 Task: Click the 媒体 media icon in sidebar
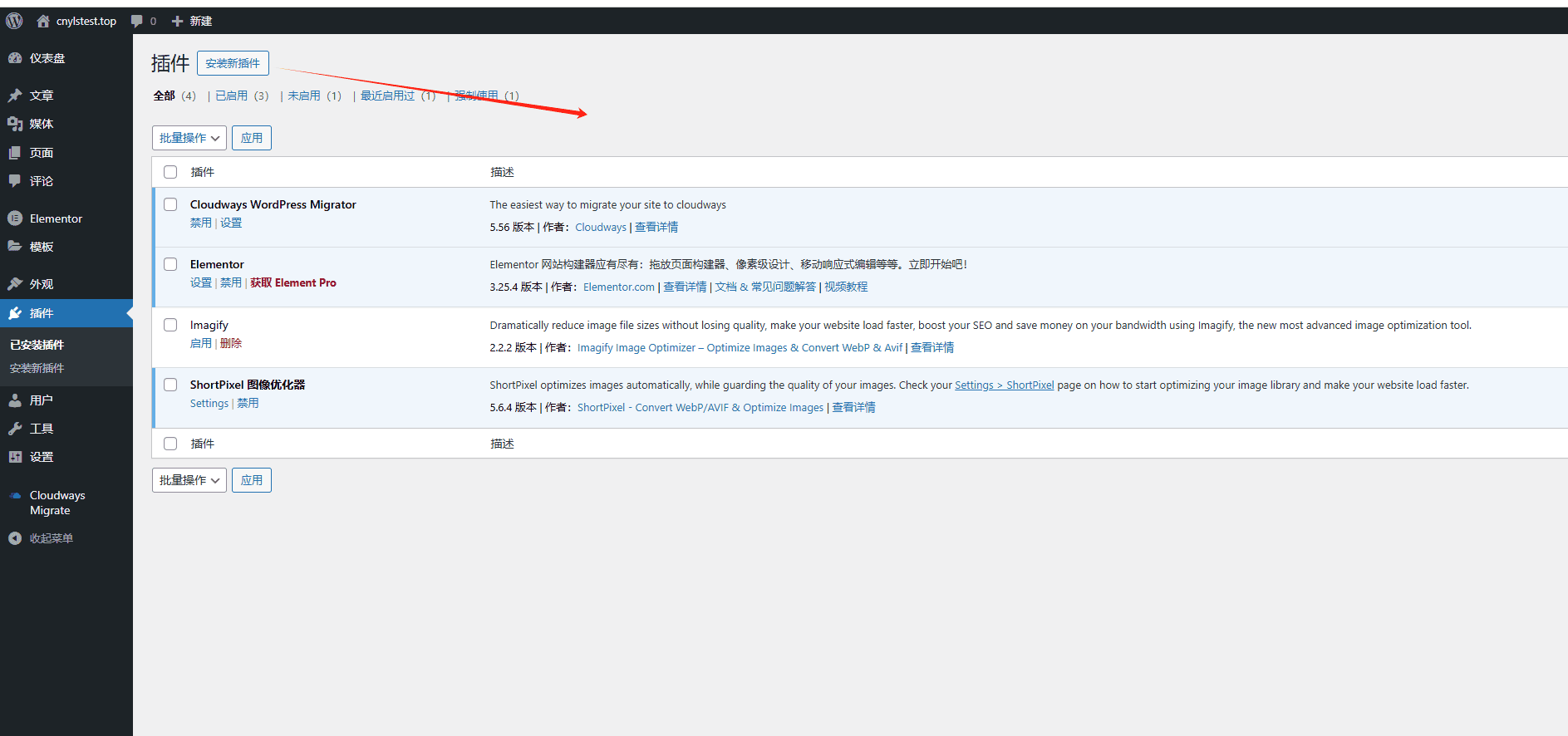pos(15,124)
